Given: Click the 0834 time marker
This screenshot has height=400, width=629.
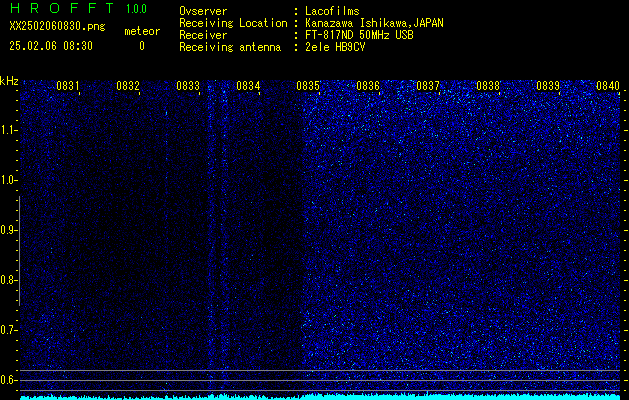Looking at the screenshot, I should tap(248, 86).
